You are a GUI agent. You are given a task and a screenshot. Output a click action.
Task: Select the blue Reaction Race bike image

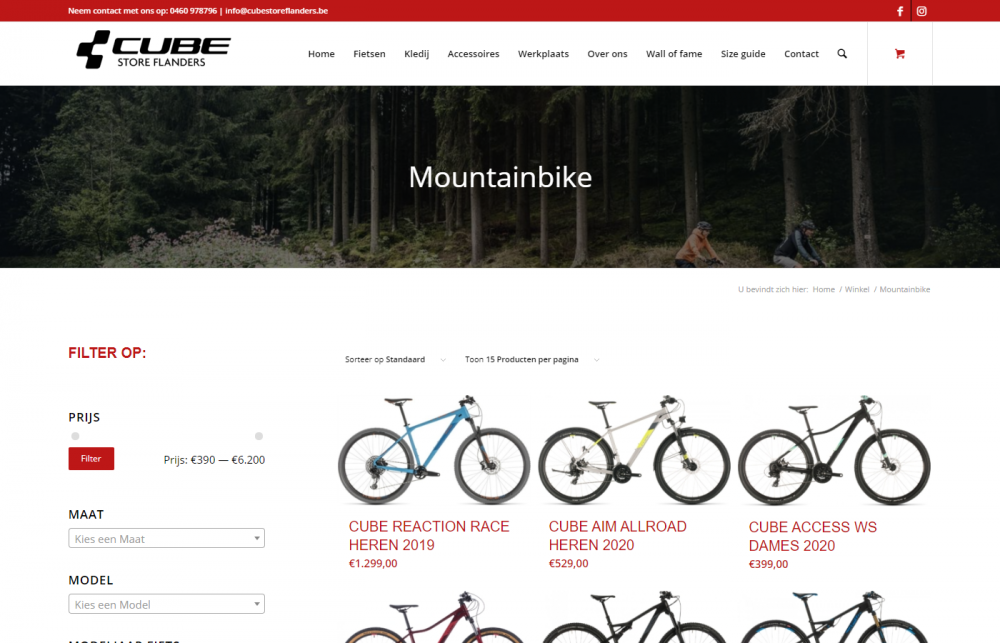pos(434,449)
